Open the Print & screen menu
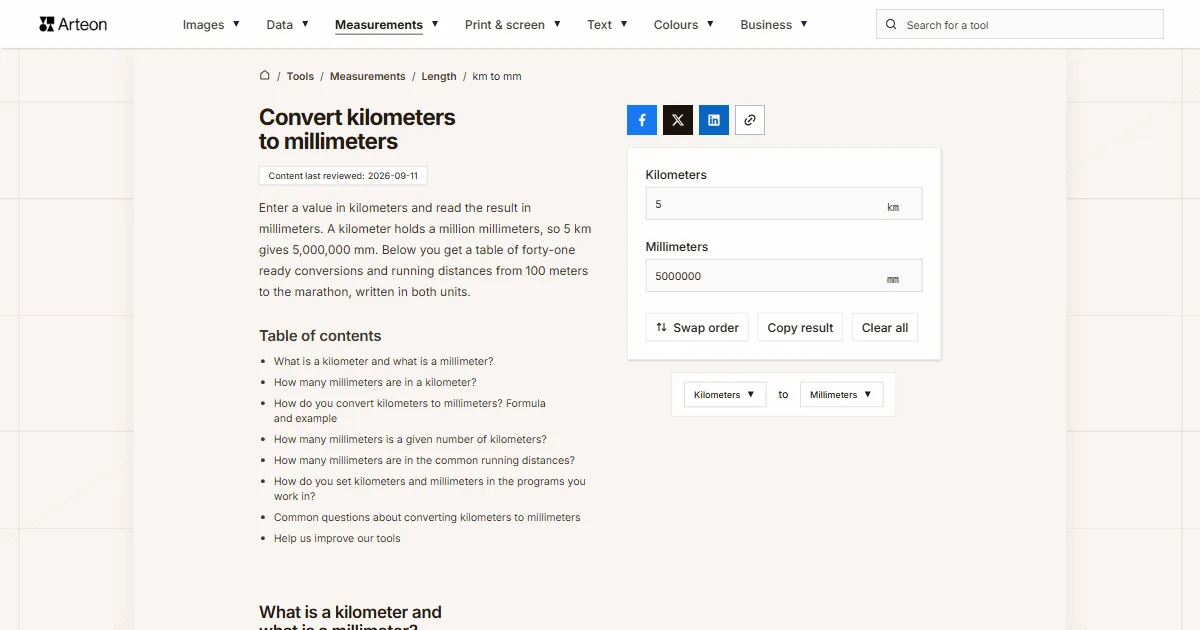1200x630 pixels. pyautogui.click(x=513, y=25)
